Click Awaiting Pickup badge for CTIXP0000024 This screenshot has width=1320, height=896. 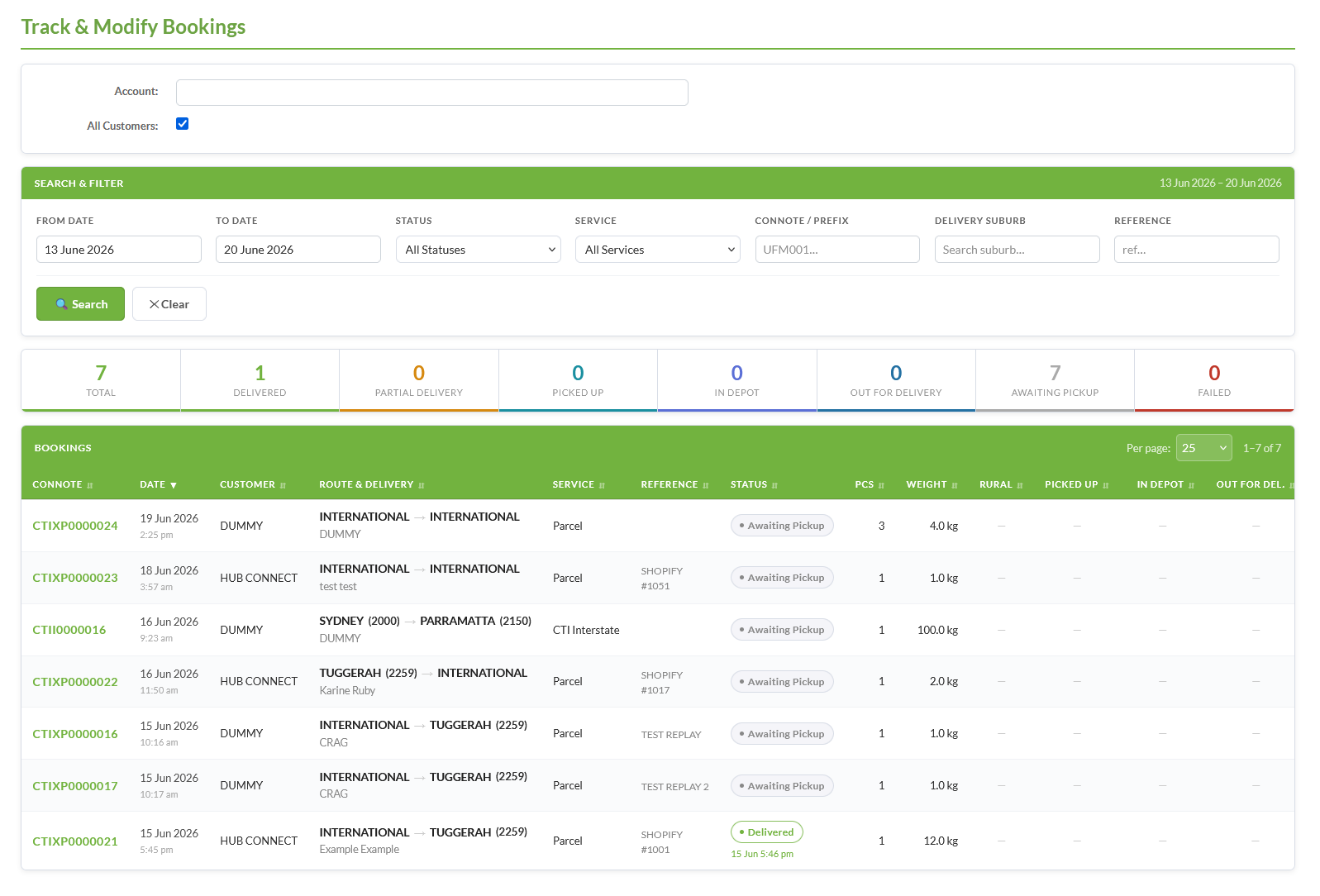coord(782,526)
